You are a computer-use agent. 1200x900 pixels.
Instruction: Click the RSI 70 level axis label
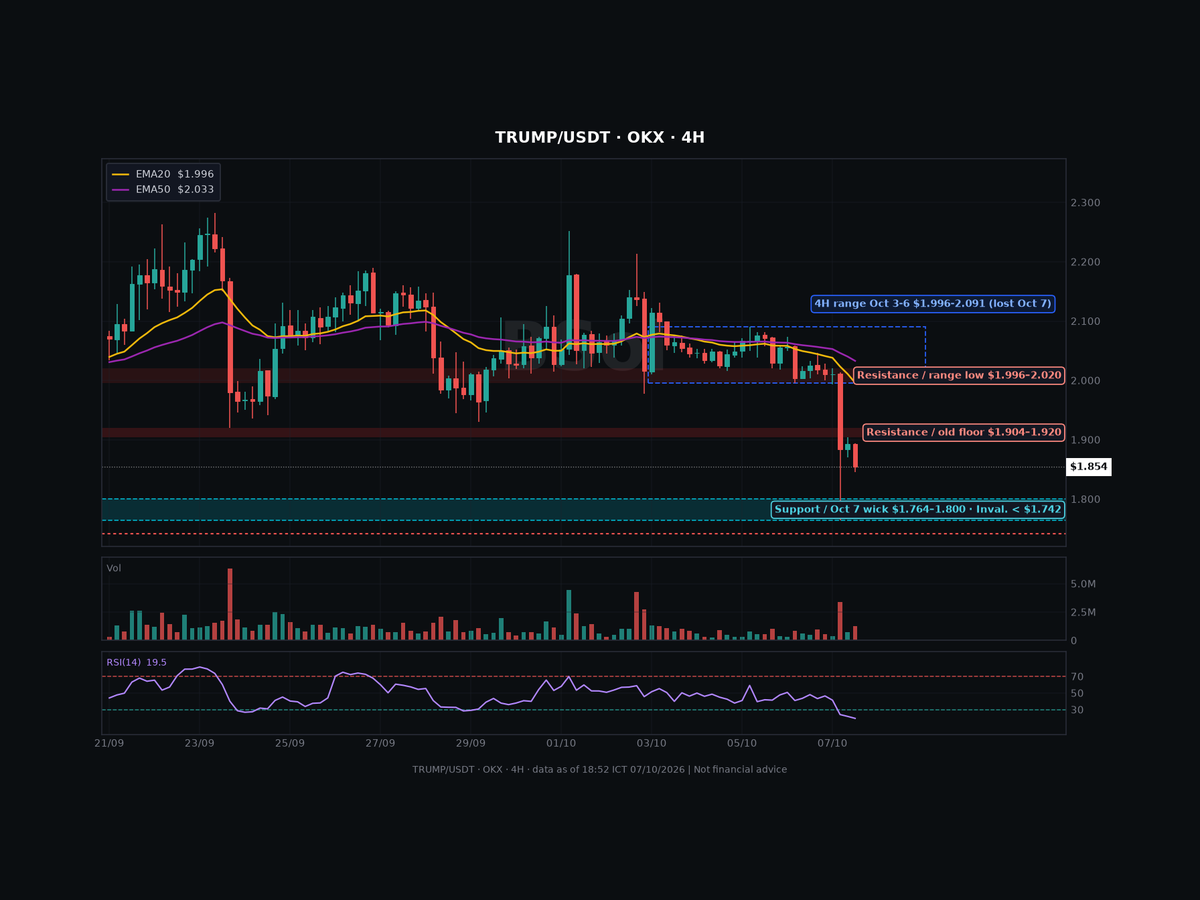point(1077,677)
